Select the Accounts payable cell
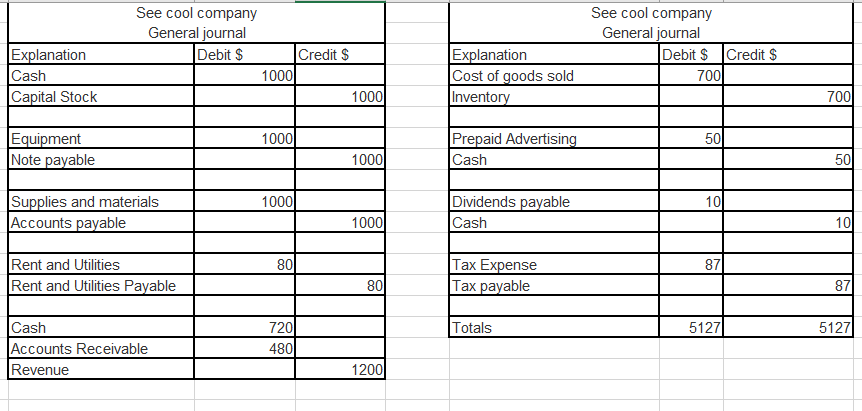Viewport: 862px width, 411px height. (x=100, y=222)
